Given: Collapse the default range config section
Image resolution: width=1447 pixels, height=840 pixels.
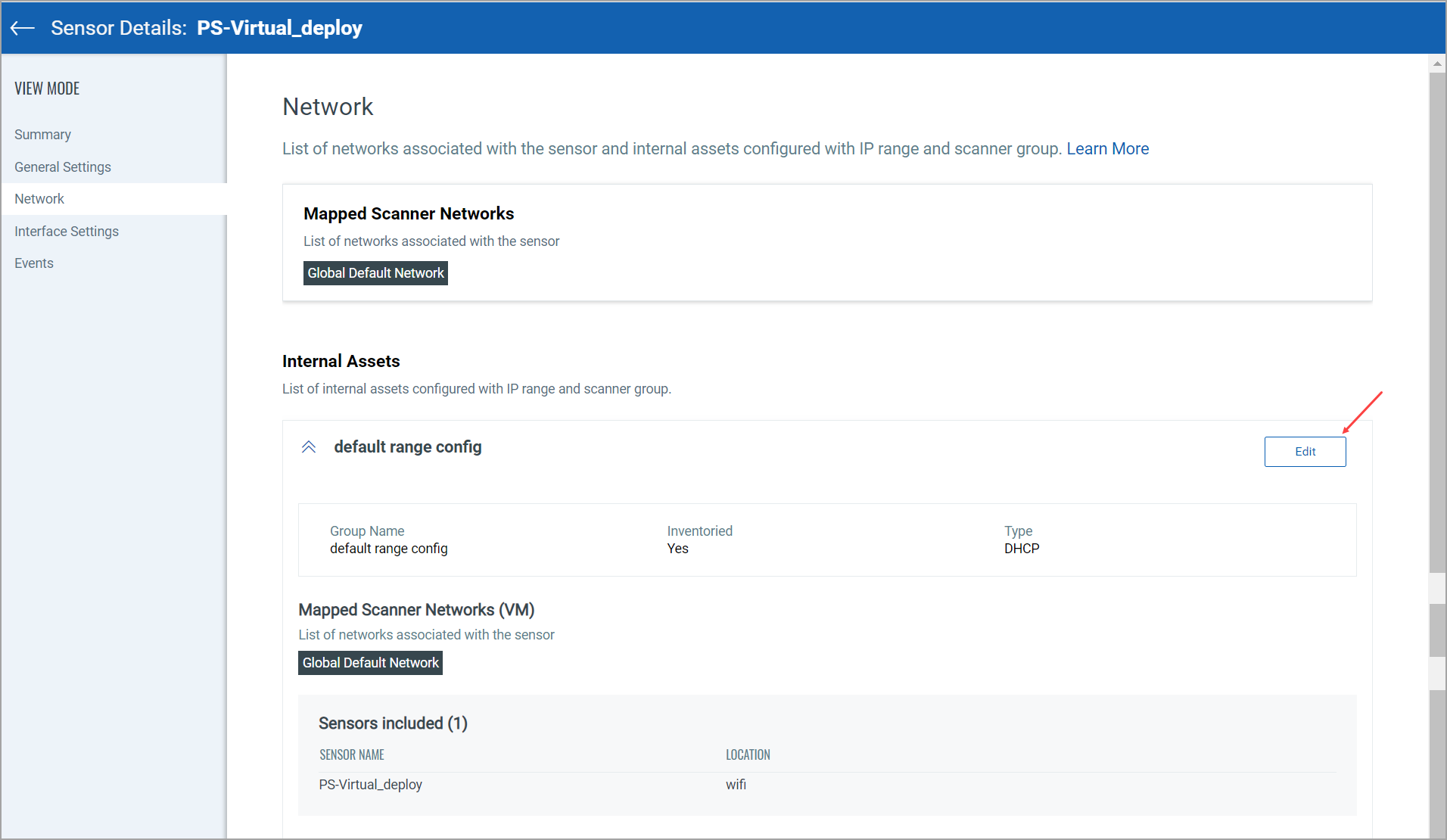Looking at the screenshot, I should 309,447.
